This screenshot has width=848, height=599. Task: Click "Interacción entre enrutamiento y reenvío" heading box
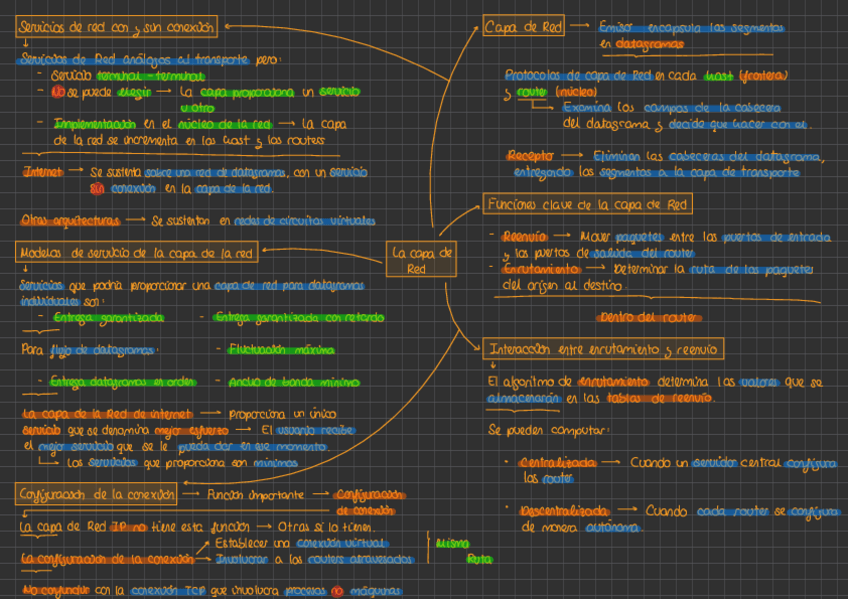click(x=605, y=350)
